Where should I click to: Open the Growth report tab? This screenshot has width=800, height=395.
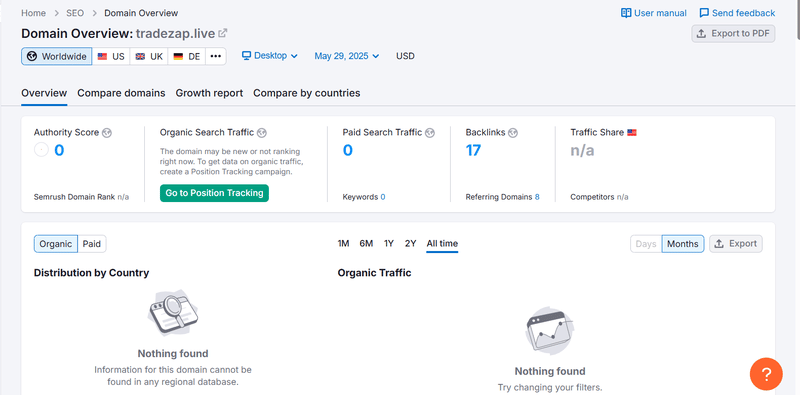pyautogui.click(x=209, y=93)
